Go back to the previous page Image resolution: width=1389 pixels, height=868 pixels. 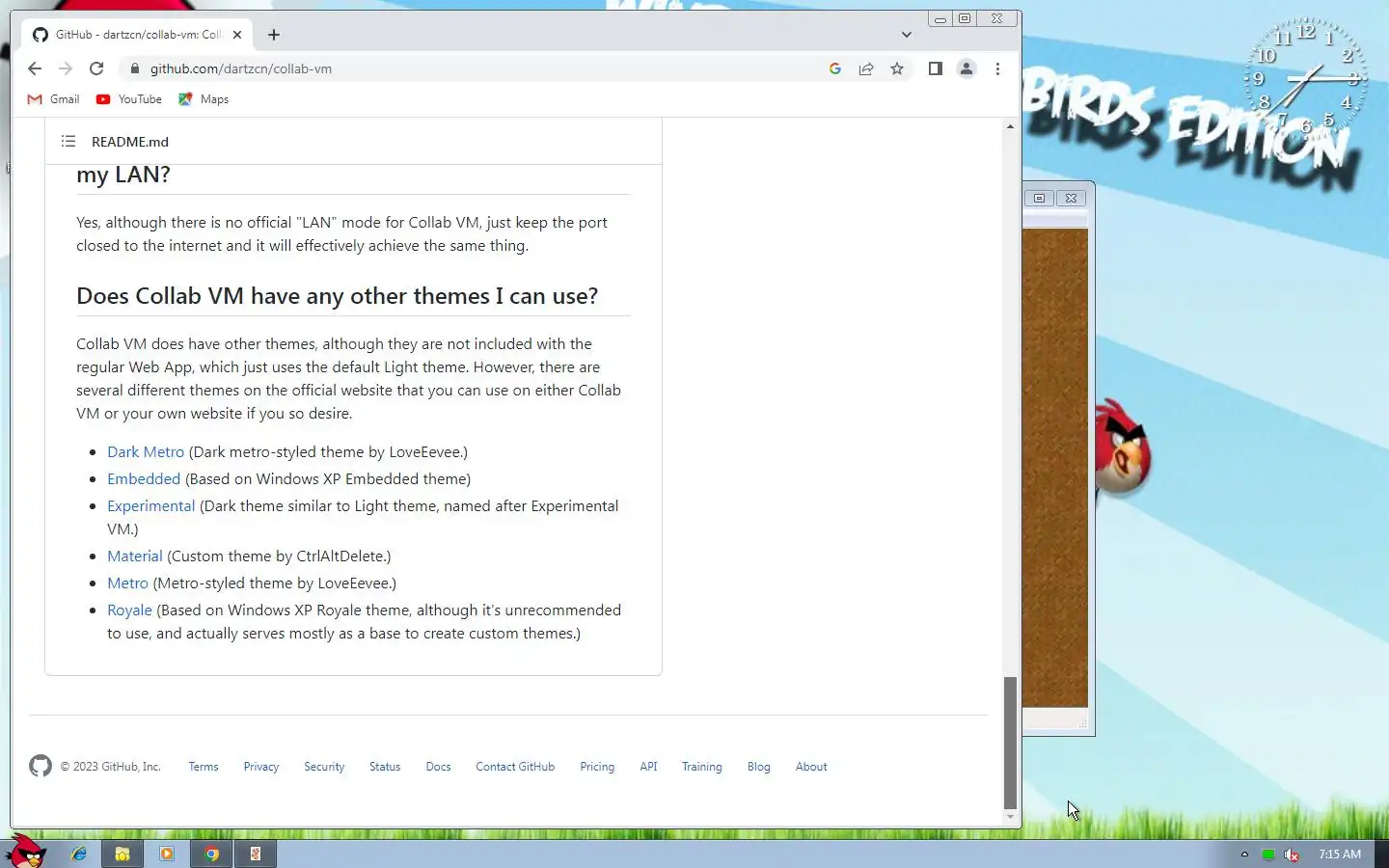pos(35,68)
